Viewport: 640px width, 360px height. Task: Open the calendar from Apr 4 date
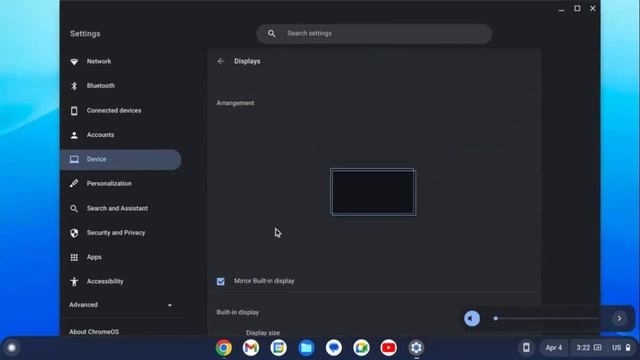click(x=554, y=348)
